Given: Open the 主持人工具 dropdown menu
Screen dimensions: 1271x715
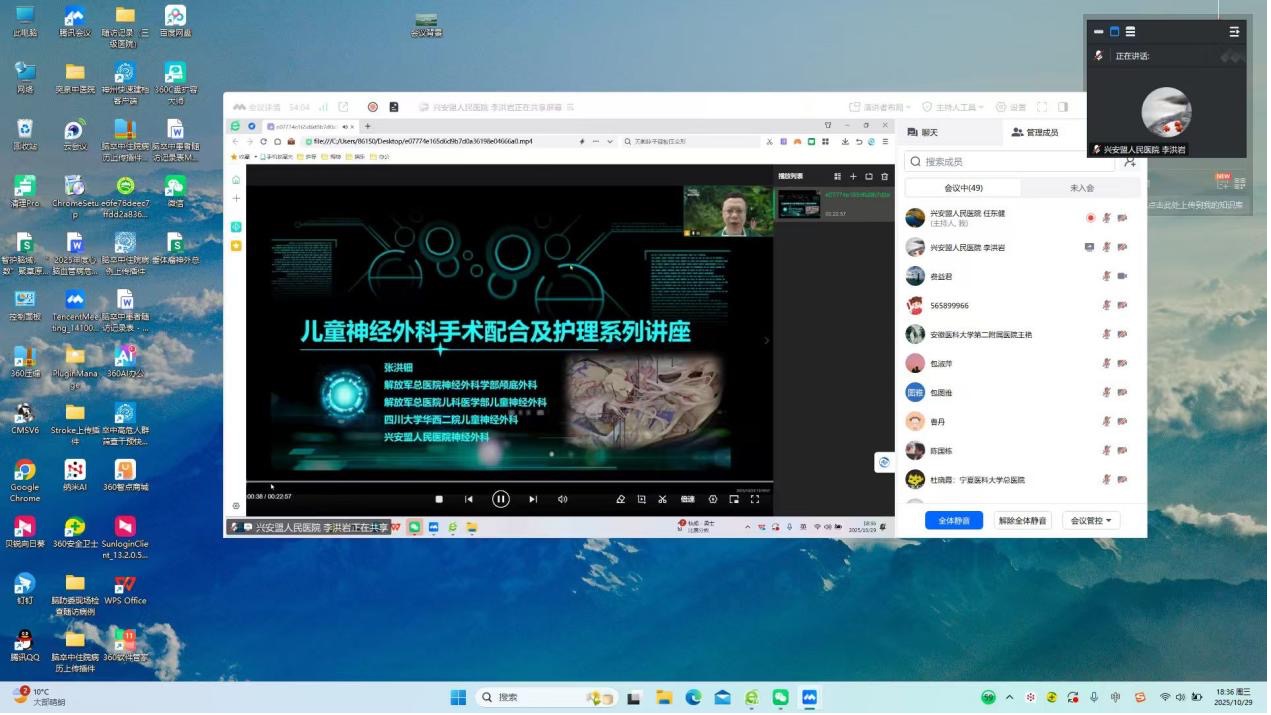Looking at the screenshot, I should [x=957, y=107].
